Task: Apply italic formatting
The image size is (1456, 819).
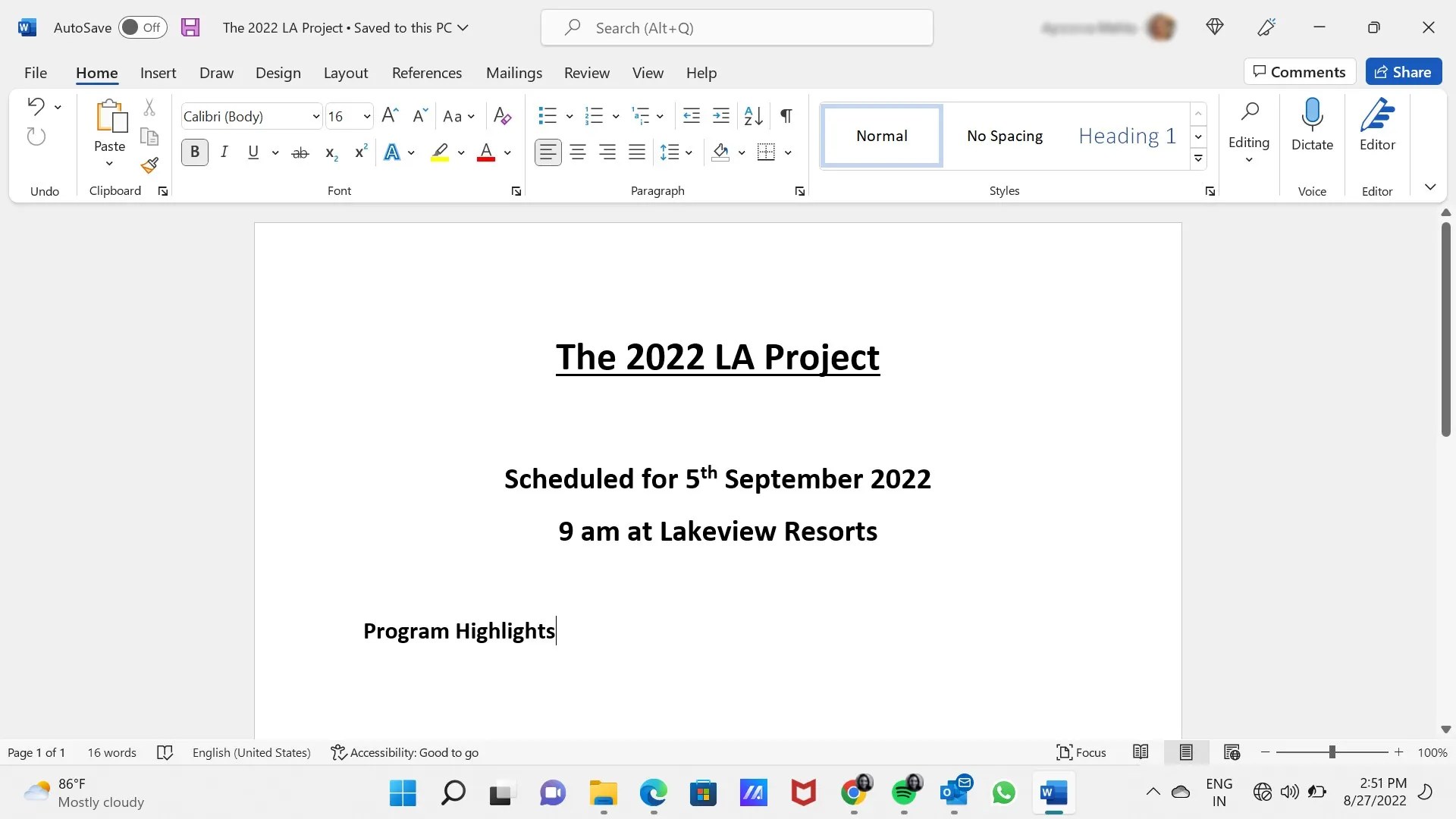Action: [224, 152]
